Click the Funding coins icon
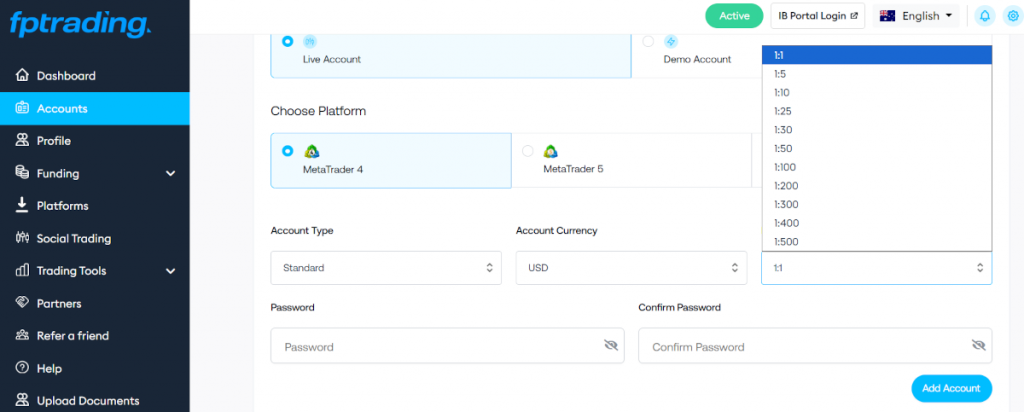The width and height of the screenshot is (1024, 412). (x=22, y=173)
